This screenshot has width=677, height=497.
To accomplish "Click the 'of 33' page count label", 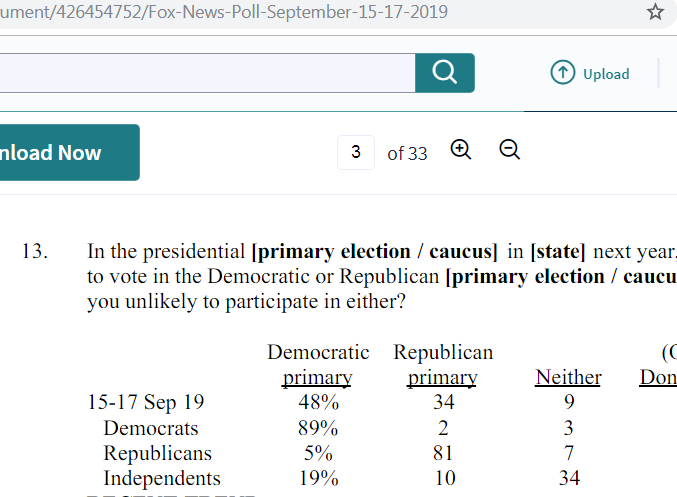I will 407,154.
